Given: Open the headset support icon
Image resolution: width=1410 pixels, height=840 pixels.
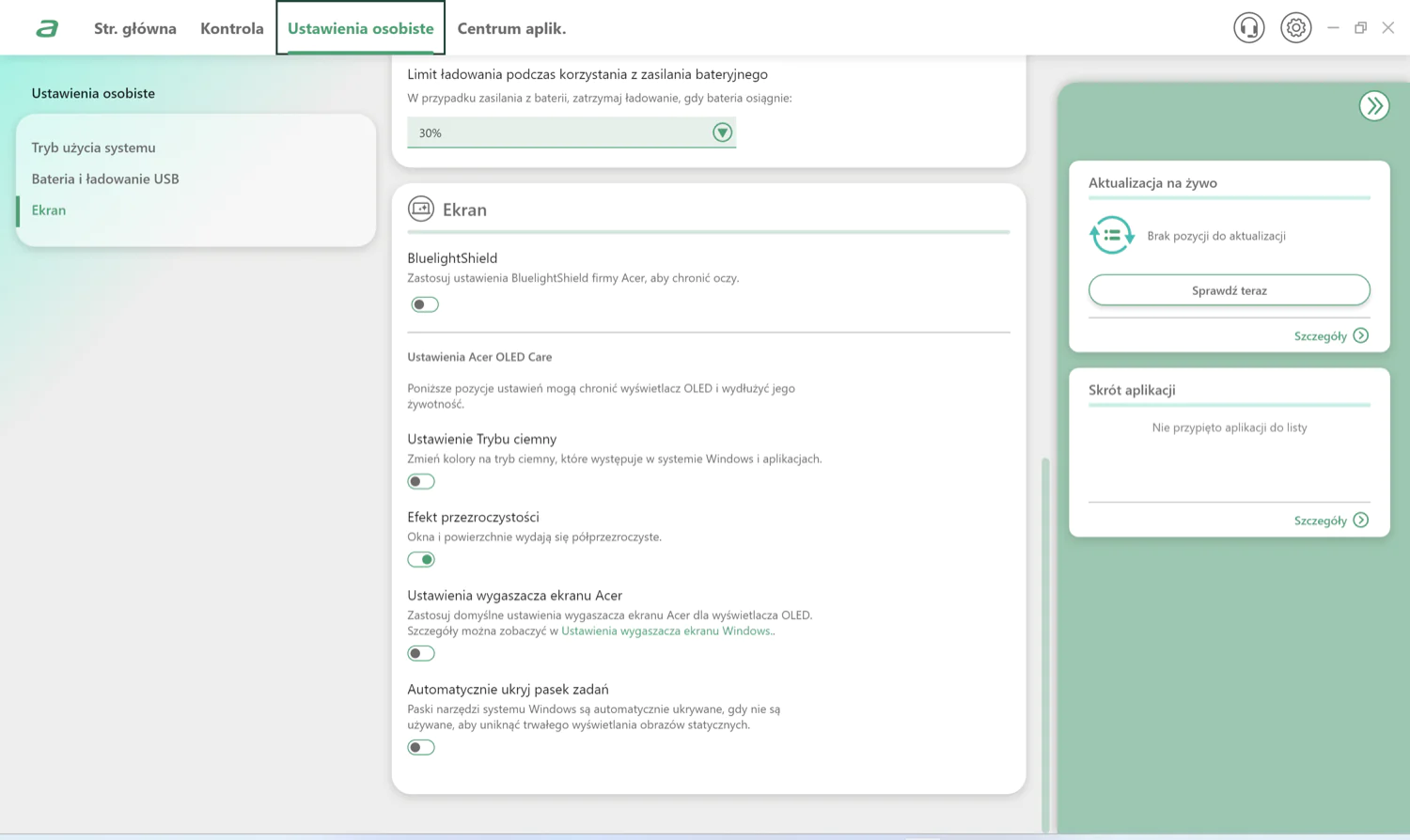Looking at the screenshot, I should click(x=1249, y=28).
